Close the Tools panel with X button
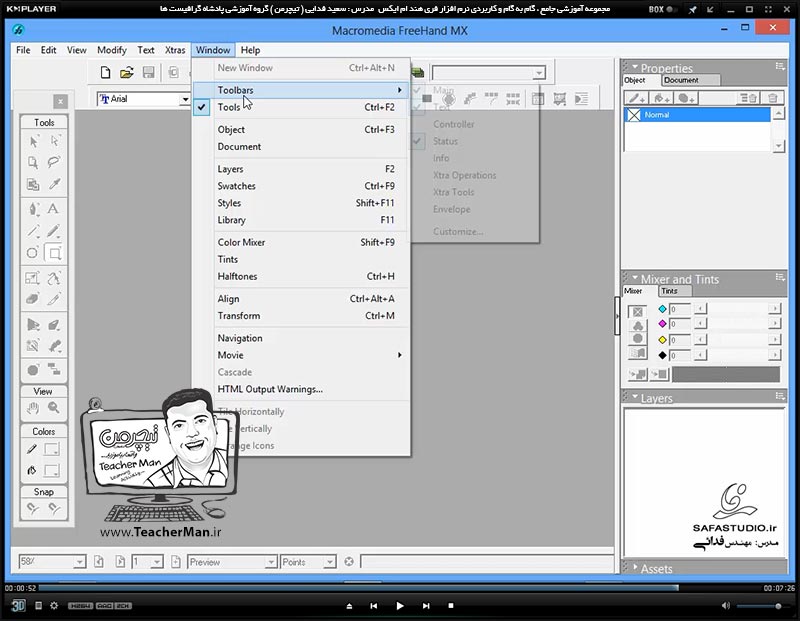 pyautogui.click(x=60, y=102)
